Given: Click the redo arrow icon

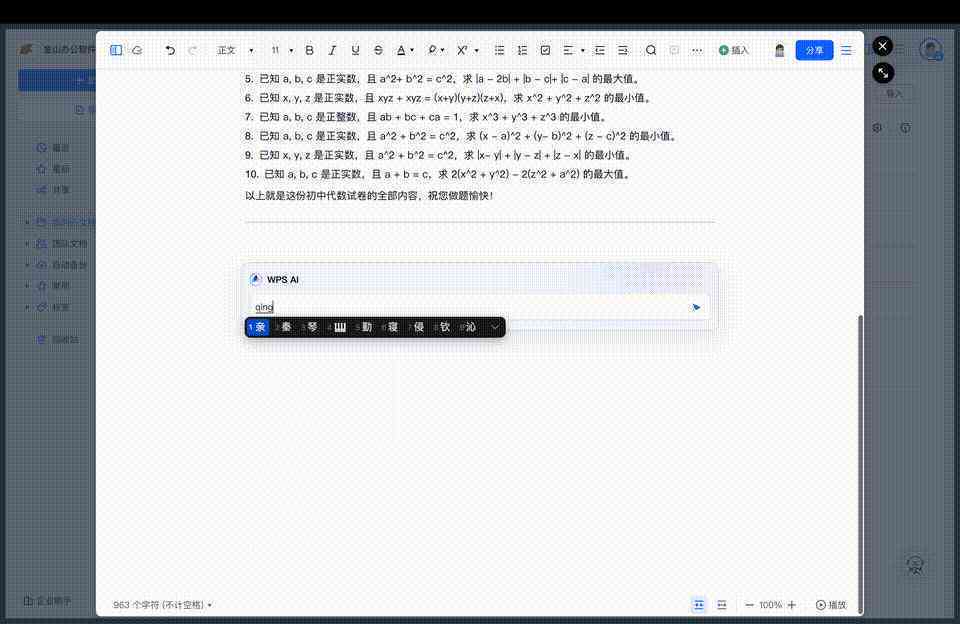Looking at the screenshot, I should (x=192, y=50).
